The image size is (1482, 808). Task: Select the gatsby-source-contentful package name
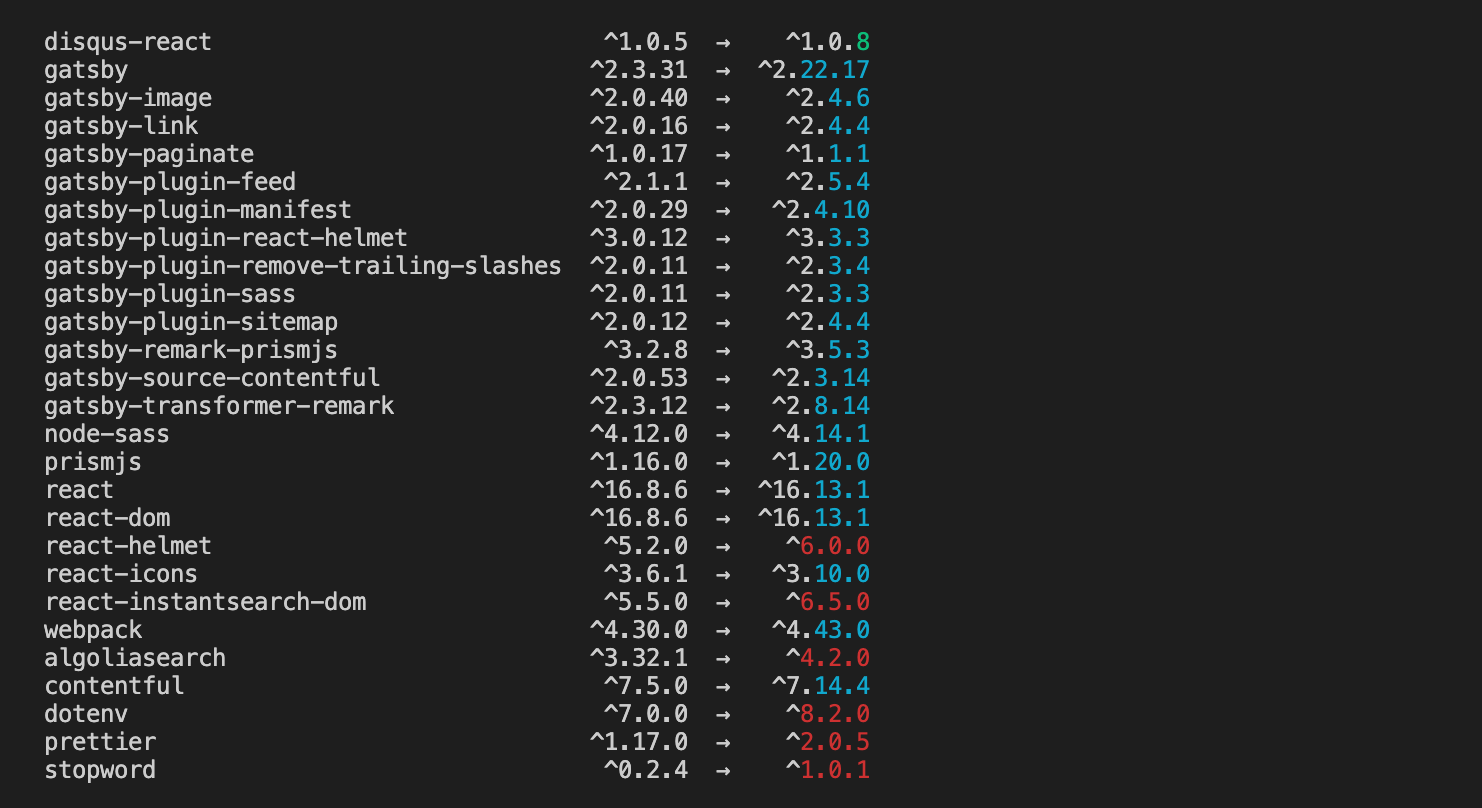212,378
